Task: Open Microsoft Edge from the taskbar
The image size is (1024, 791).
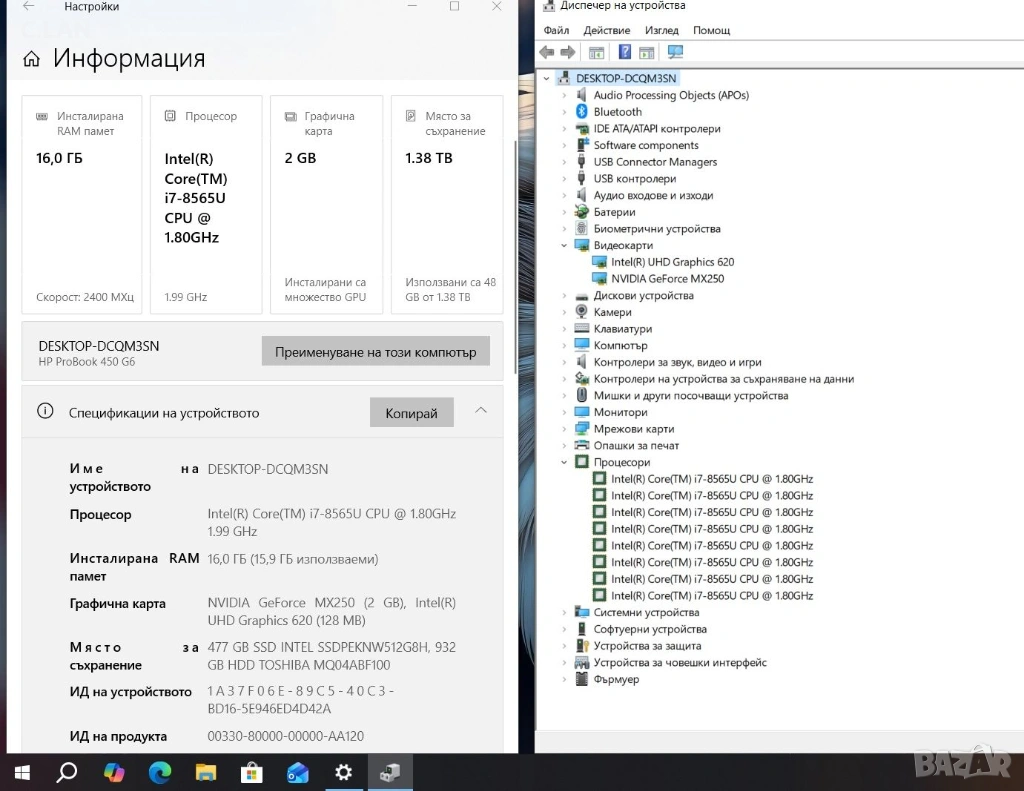Action: tap(159, 772)
